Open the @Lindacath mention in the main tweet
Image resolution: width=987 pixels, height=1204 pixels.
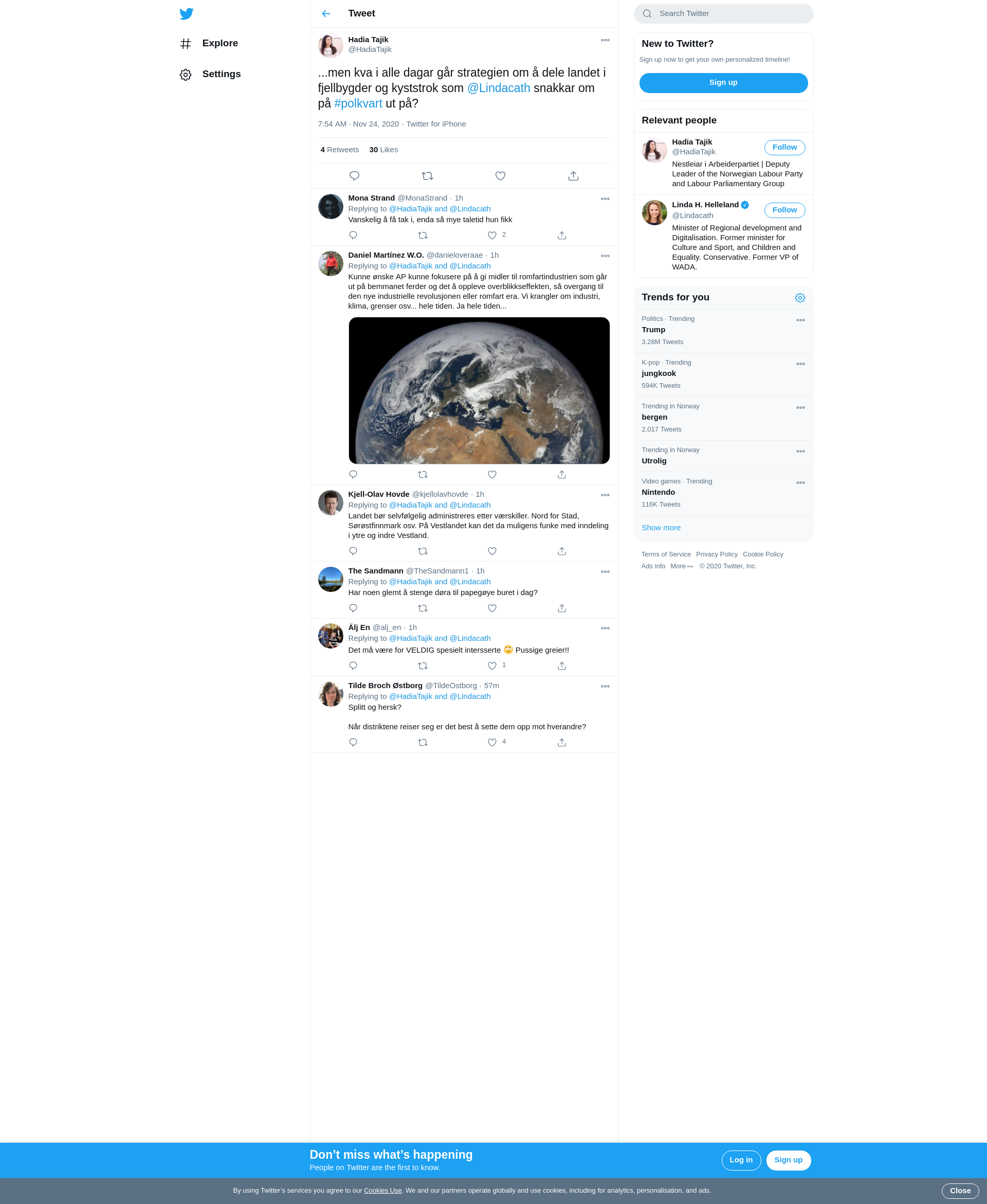499,88
